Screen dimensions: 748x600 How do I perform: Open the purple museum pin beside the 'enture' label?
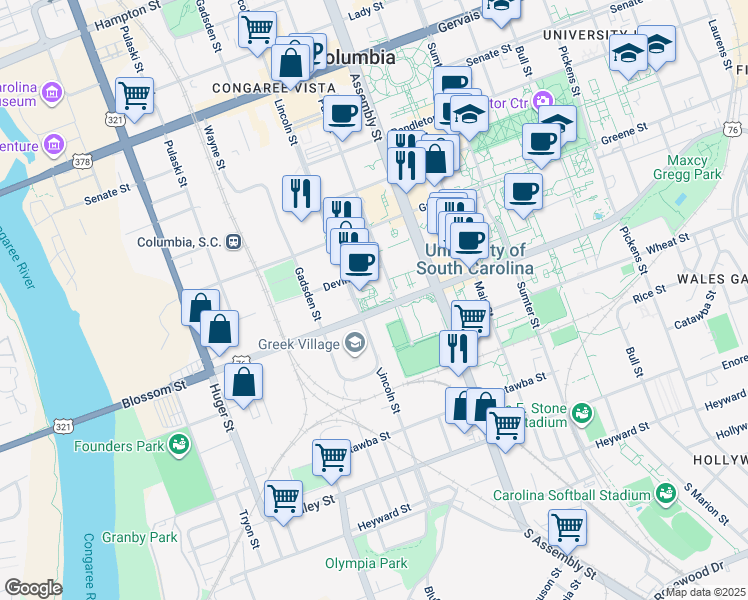(54, 145)
